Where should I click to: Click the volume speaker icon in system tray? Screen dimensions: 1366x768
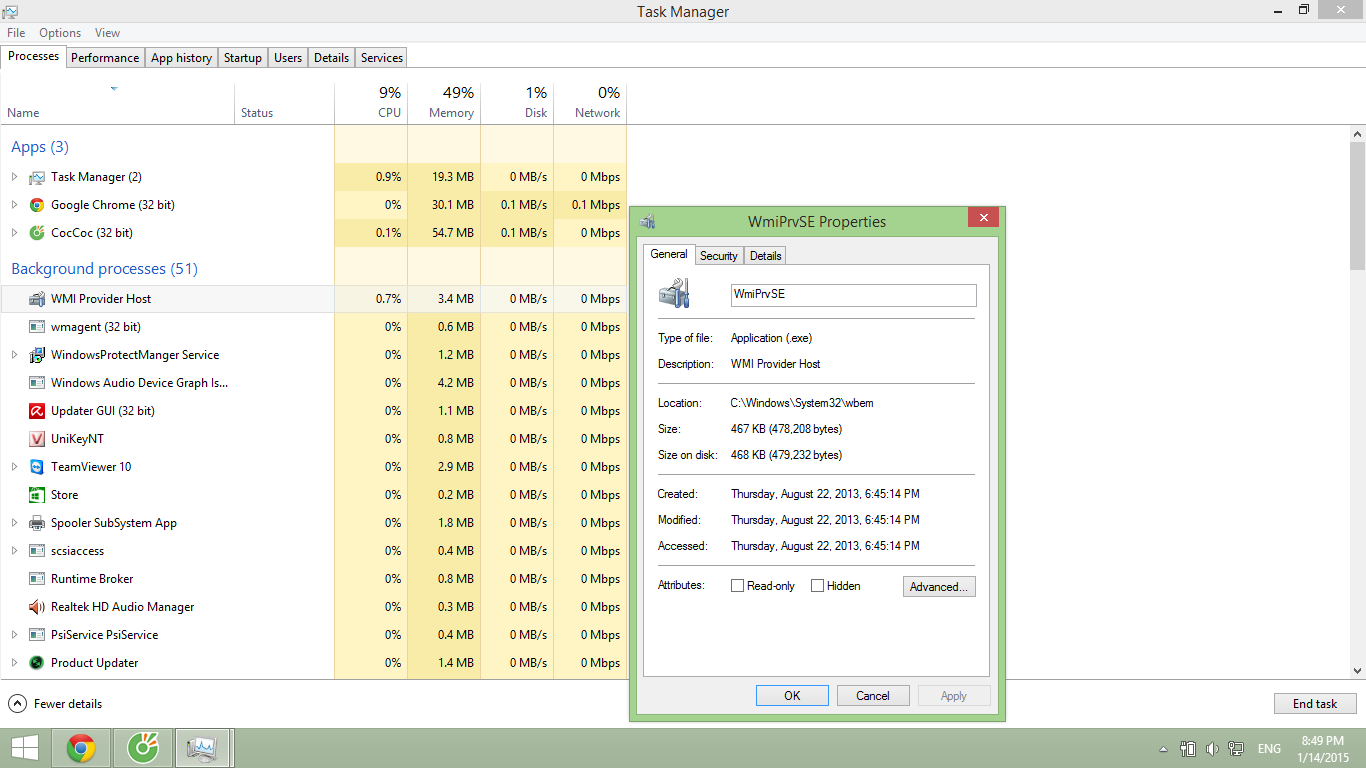tap(1212, 749)
